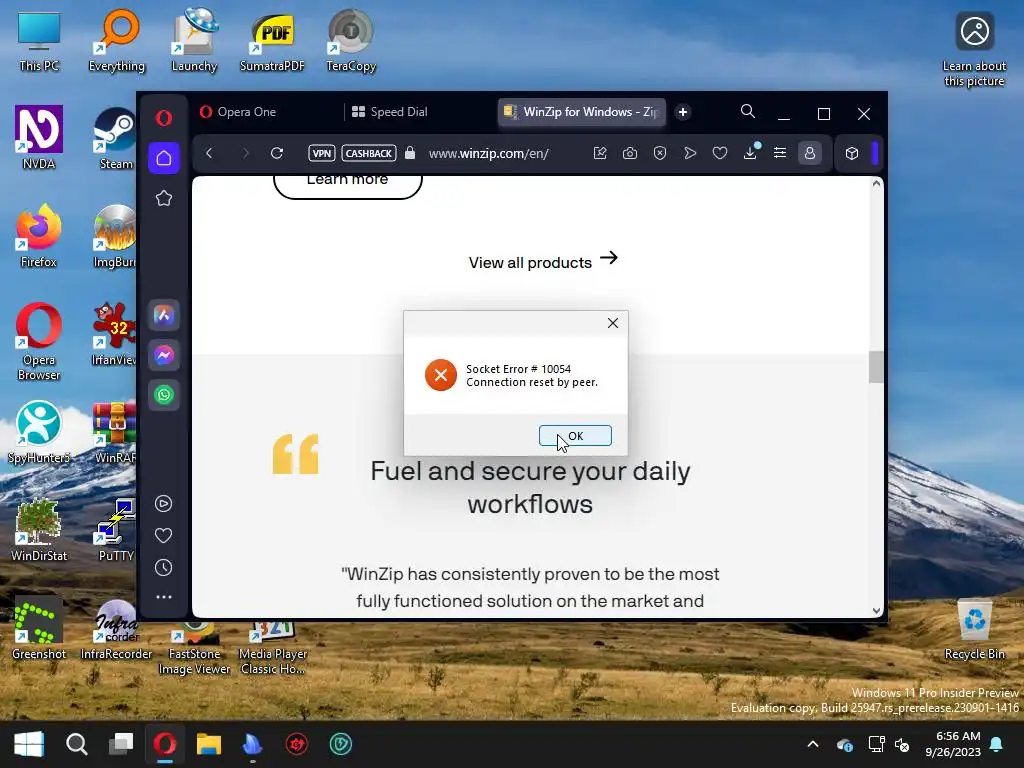Image resolution: width=1024 pixels, height=768 pixels.
Task: Click the muted volume tray icon
Action: coord(902,744)
